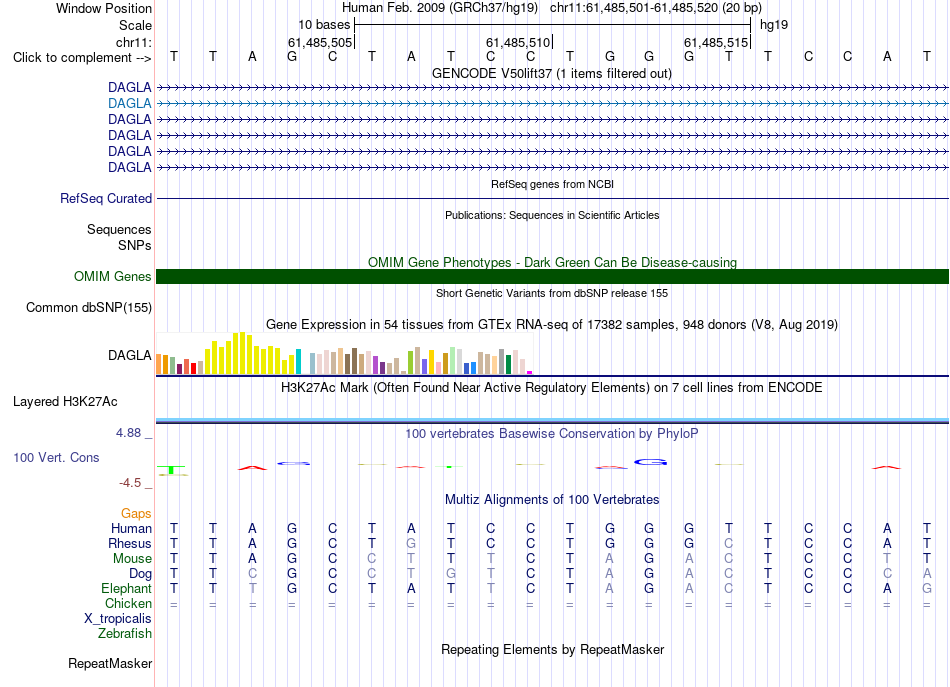The width and height of the screenshot is (950, 687).
Task: Click the Scale label on the left
Action: 135,25
